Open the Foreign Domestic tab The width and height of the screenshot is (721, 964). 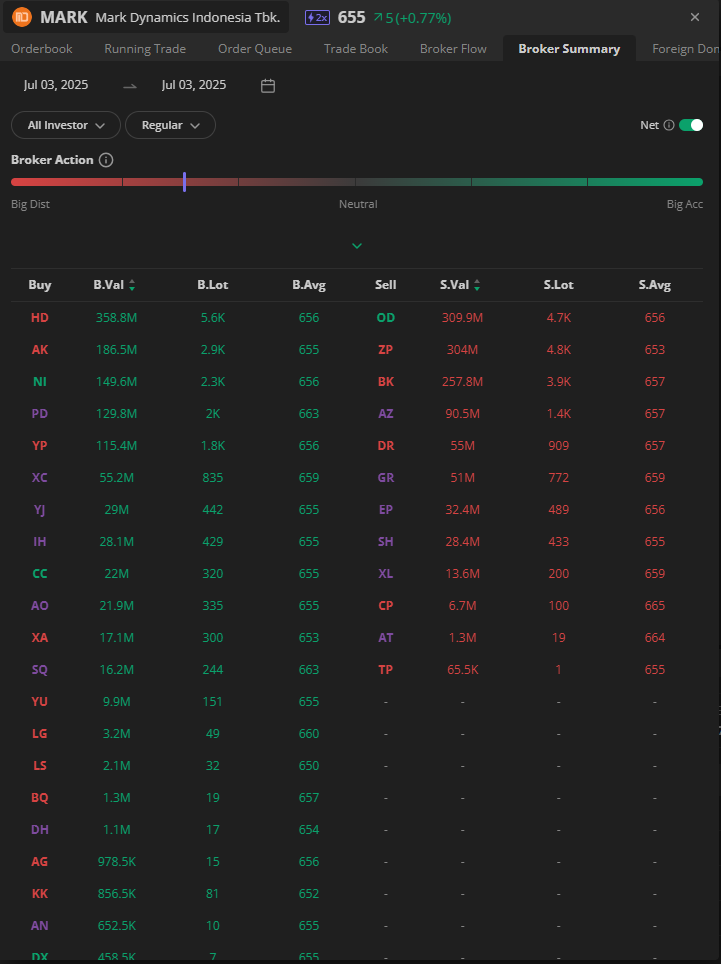point(686,49)
